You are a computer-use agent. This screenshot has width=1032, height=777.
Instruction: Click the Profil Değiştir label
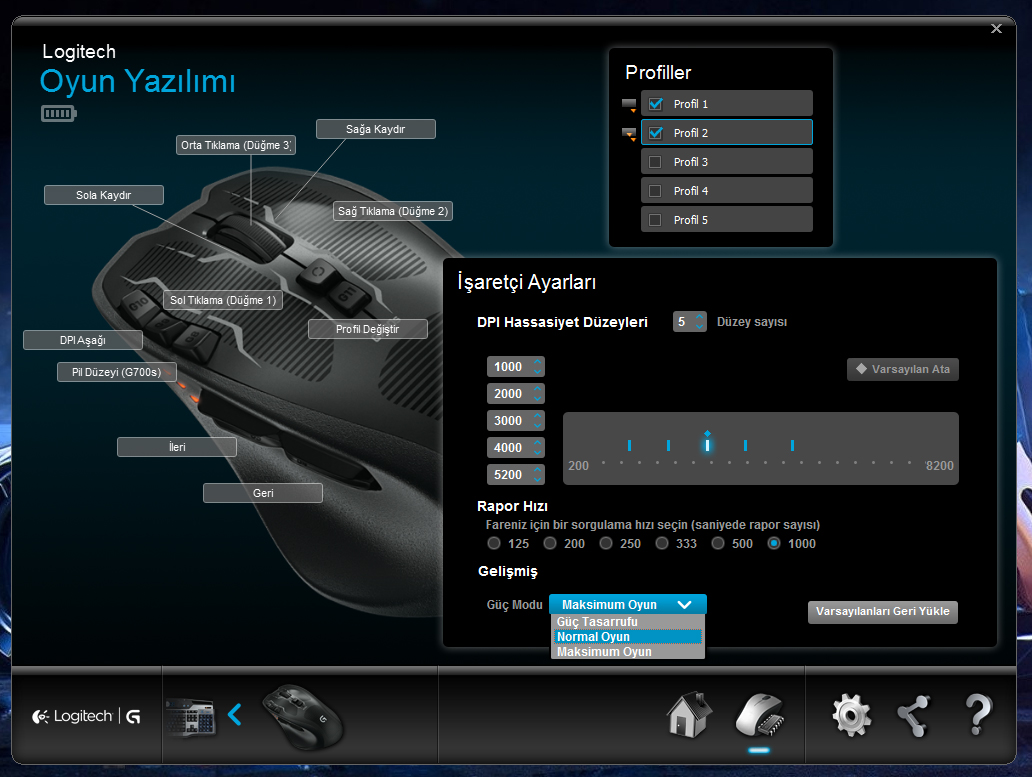pyautogui.click(x=368, y=329)
